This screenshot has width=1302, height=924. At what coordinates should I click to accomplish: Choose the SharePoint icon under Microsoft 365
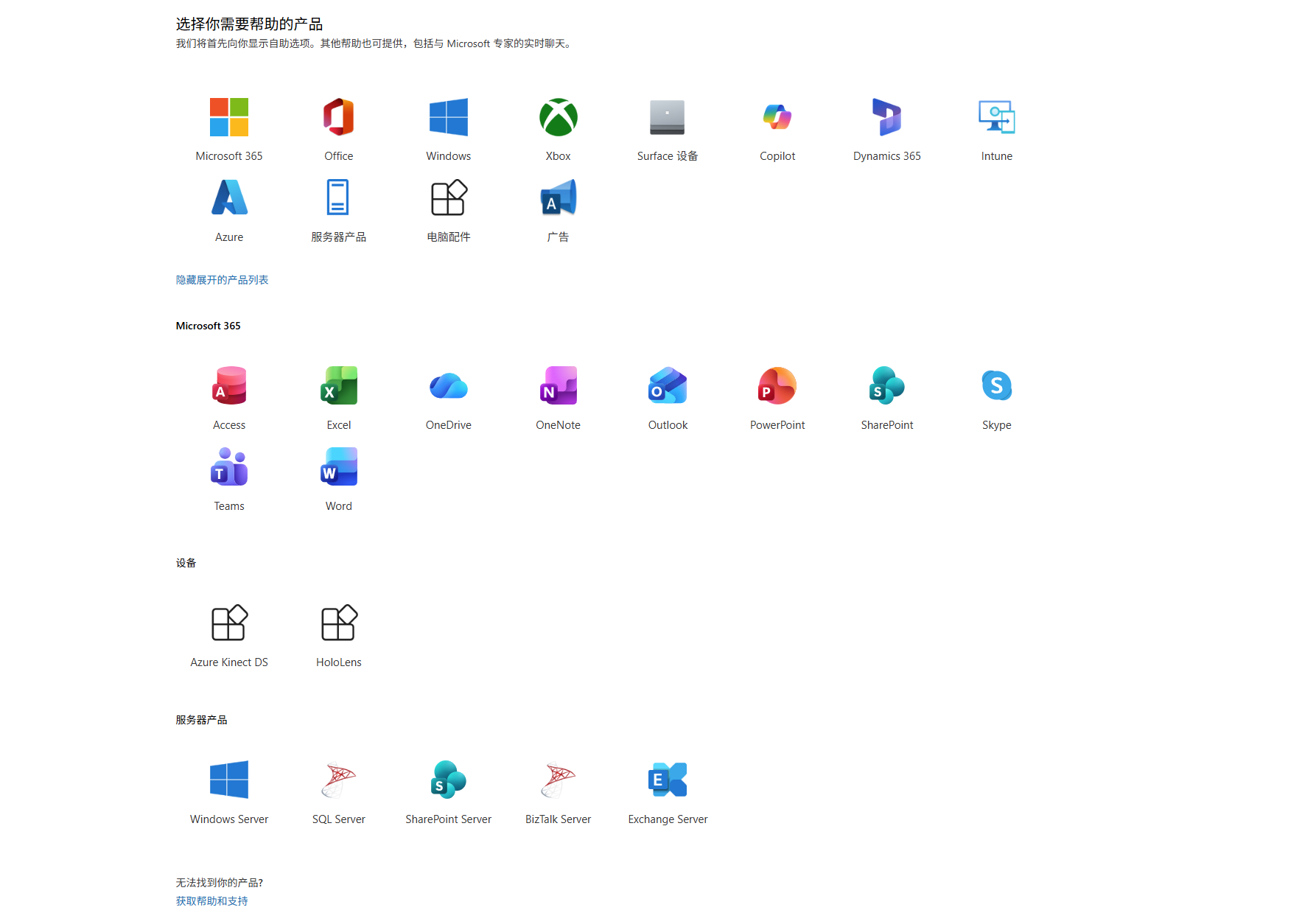(x=887, y=385)
